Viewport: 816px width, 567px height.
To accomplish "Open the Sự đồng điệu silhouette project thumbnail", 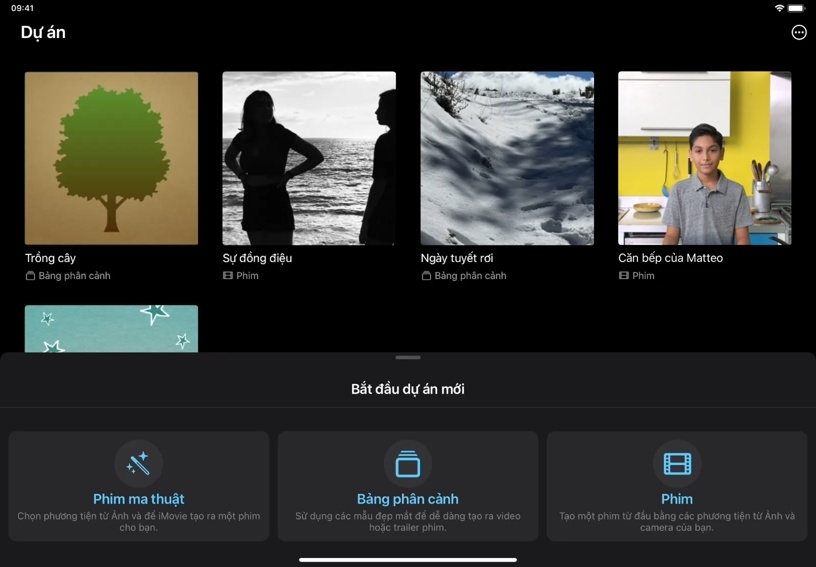I will click(x=309, y=158).
